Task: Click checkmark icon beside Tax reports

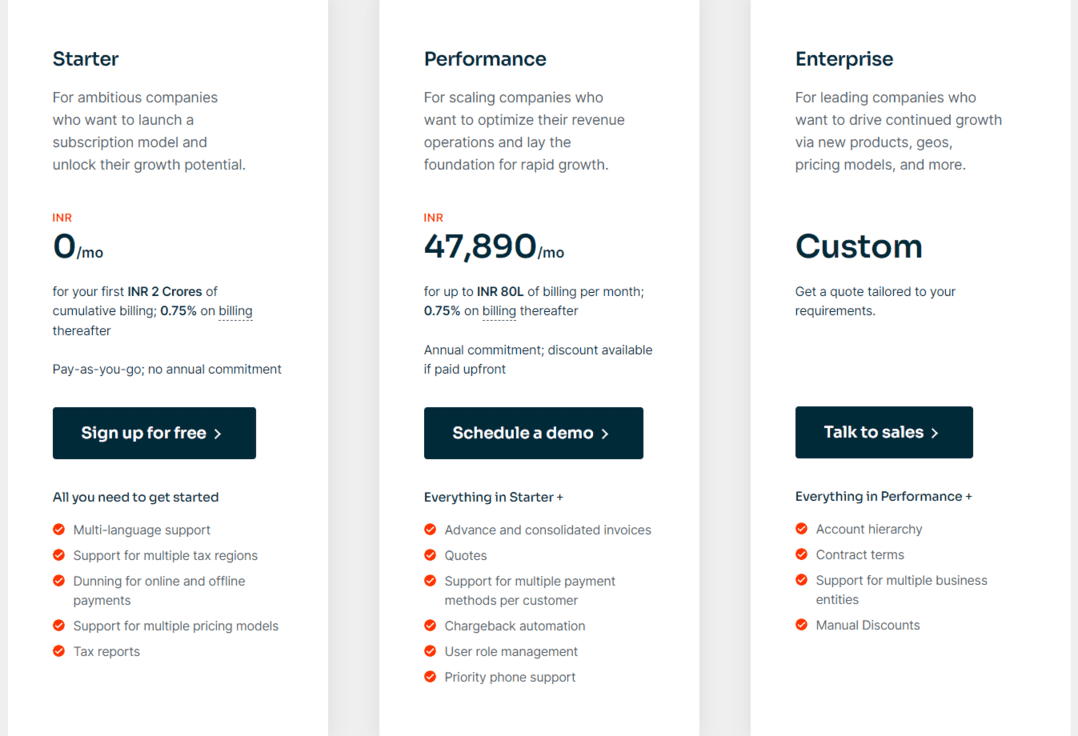Action: coord(59,651)
